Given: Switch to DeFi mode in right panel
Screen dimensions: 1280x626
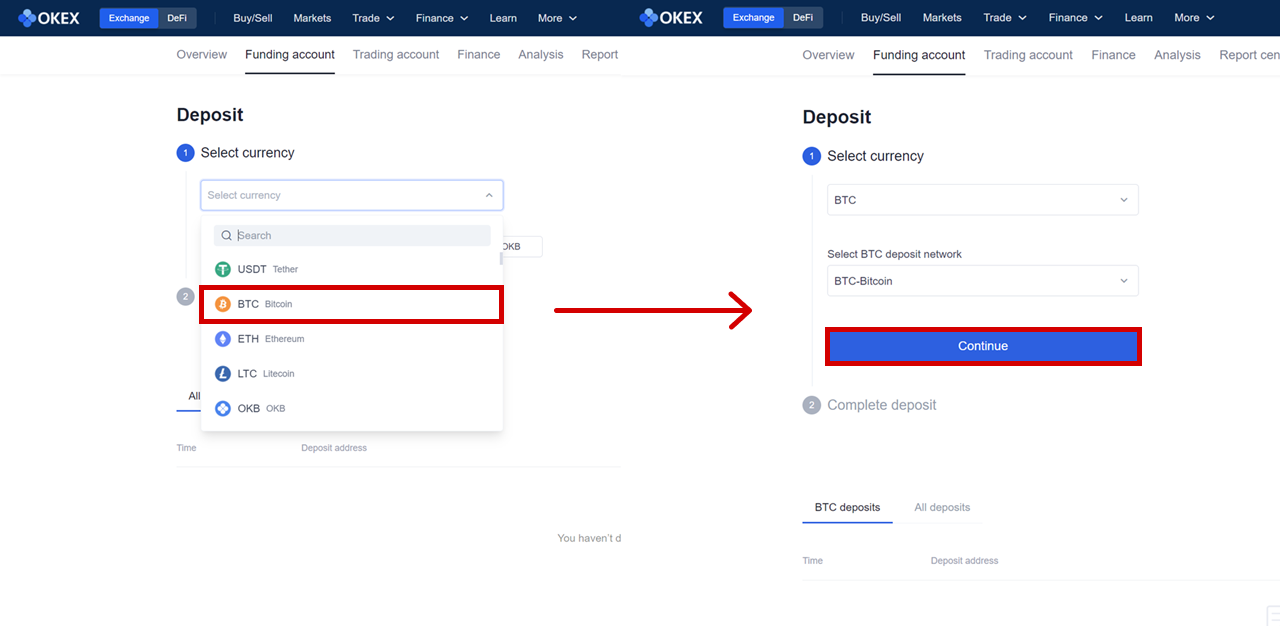Looking at the screenshot, I should pos(802,18).
